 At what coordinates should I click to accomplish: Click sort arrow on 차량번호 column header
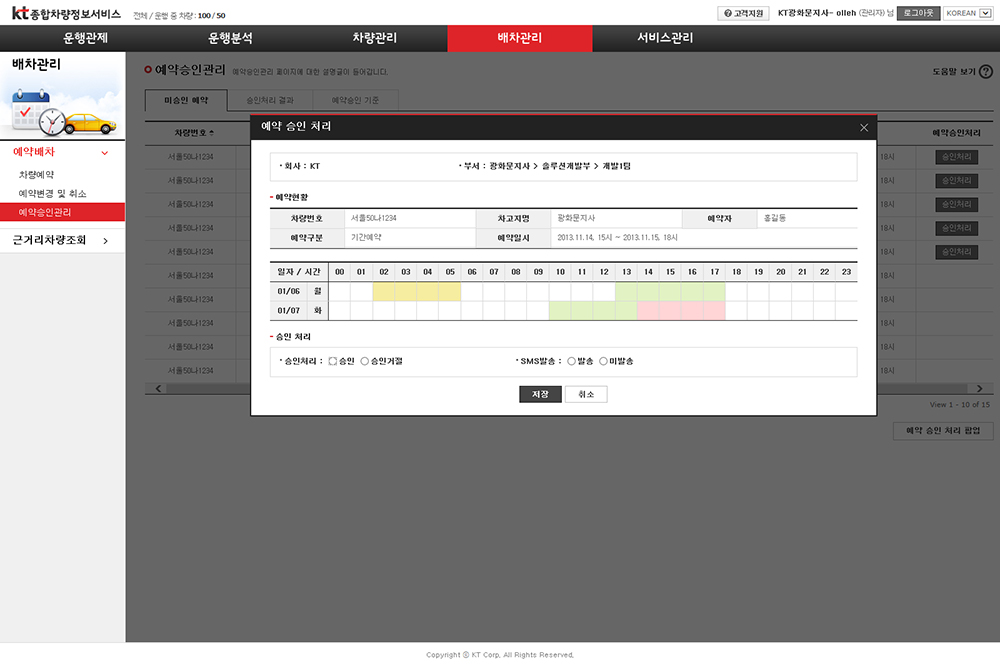pos(212,133)
